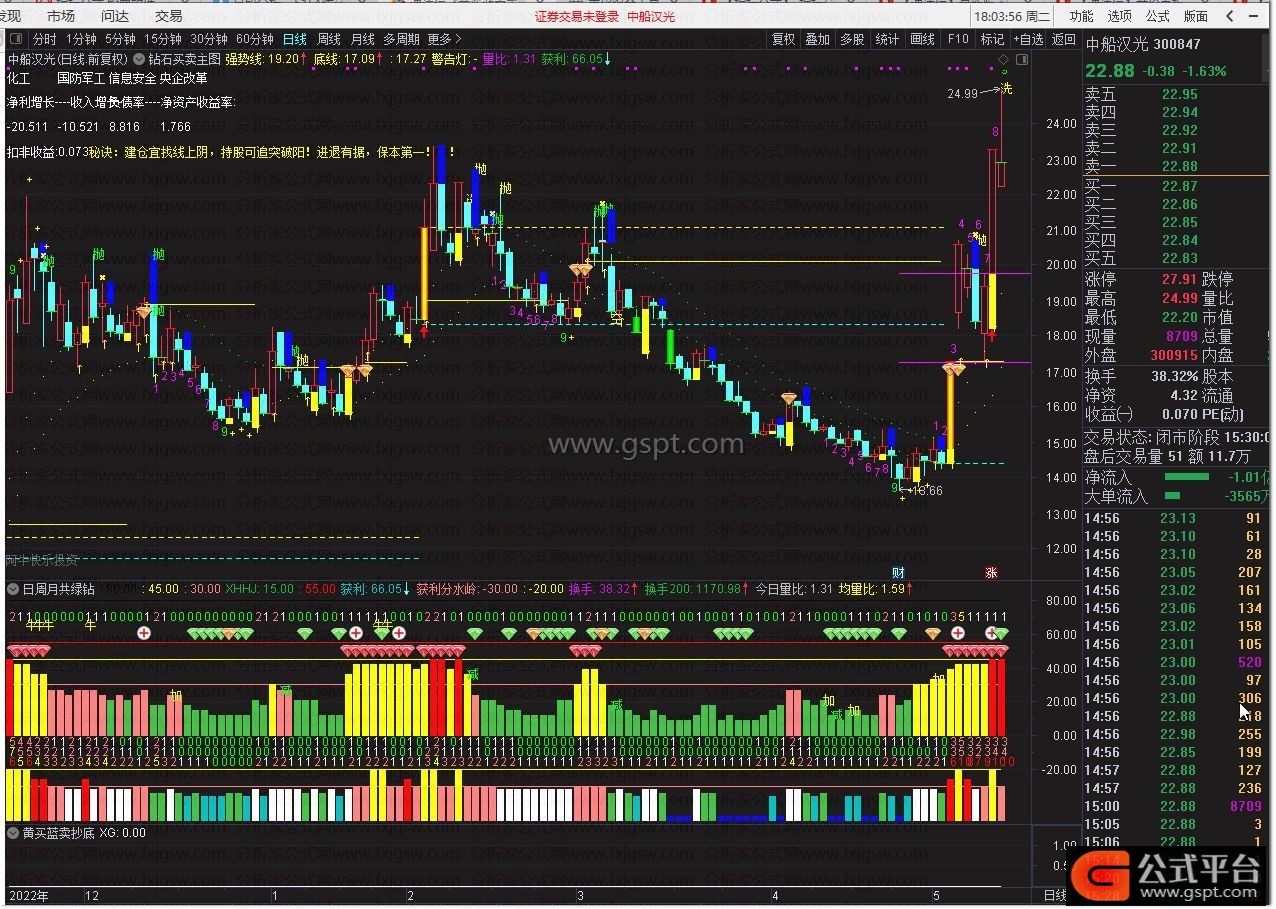Click the 国防军工 sector tag
This screenshot has width=1276, height=909.
(80, 77)
